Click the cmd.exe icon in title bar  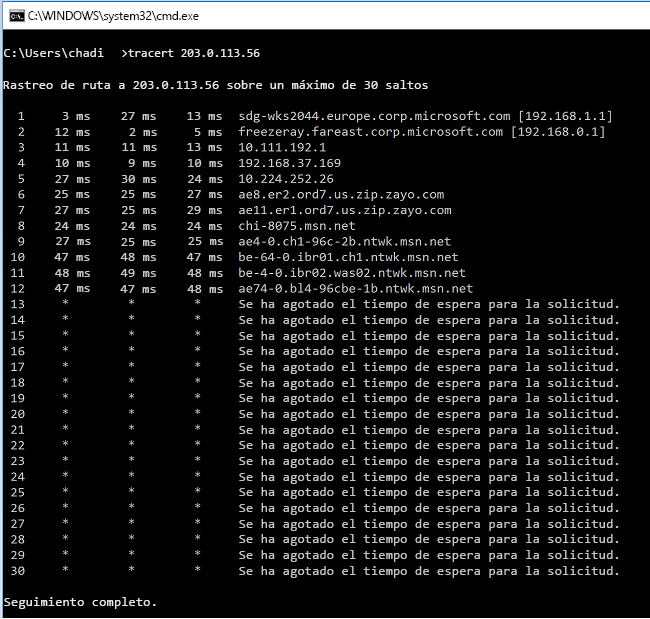pyautogui.click(x=17, y=16)
